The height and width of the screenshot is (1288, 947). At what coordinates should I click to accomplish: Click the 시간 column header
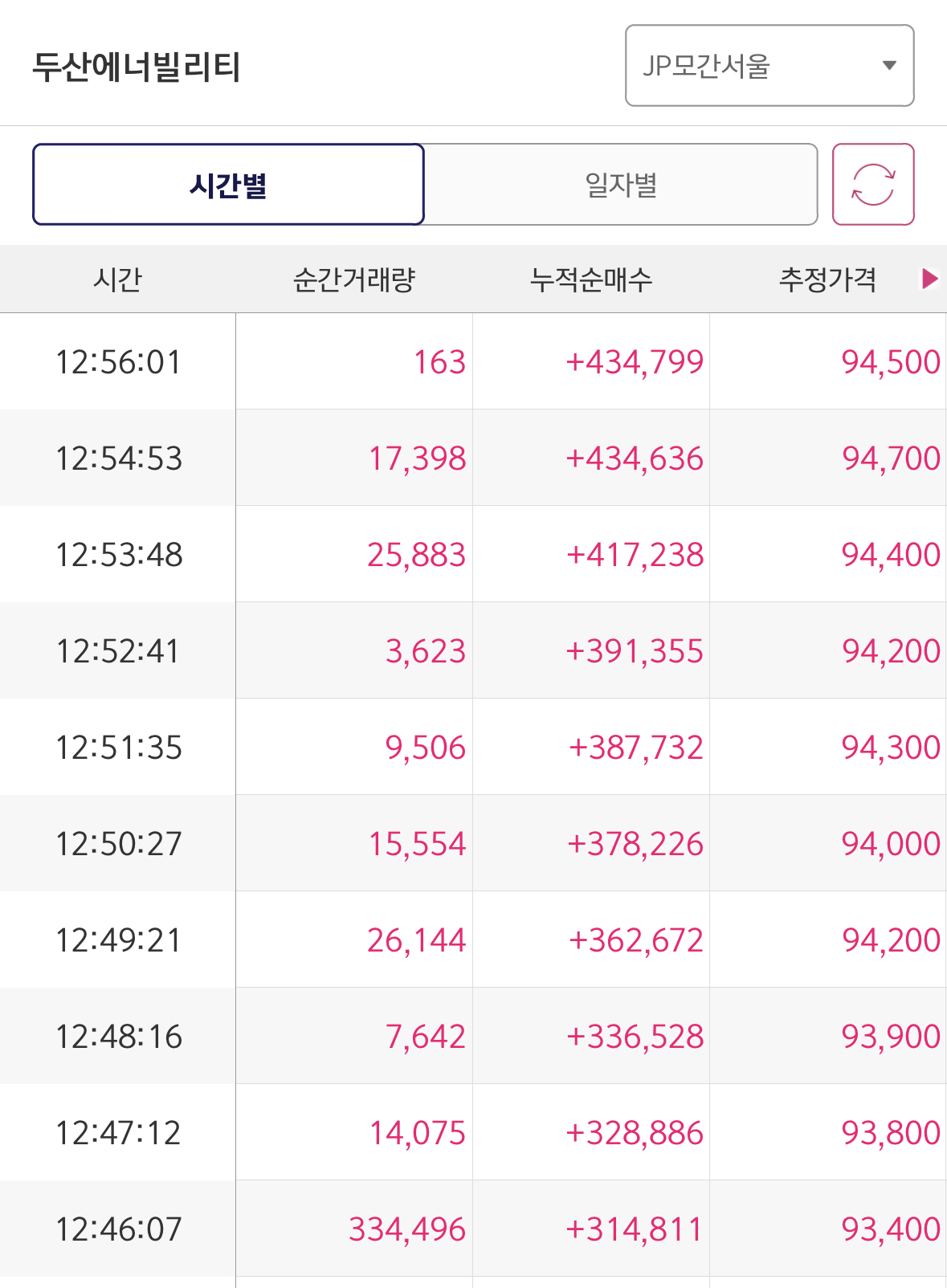click(x=117, y=279)
